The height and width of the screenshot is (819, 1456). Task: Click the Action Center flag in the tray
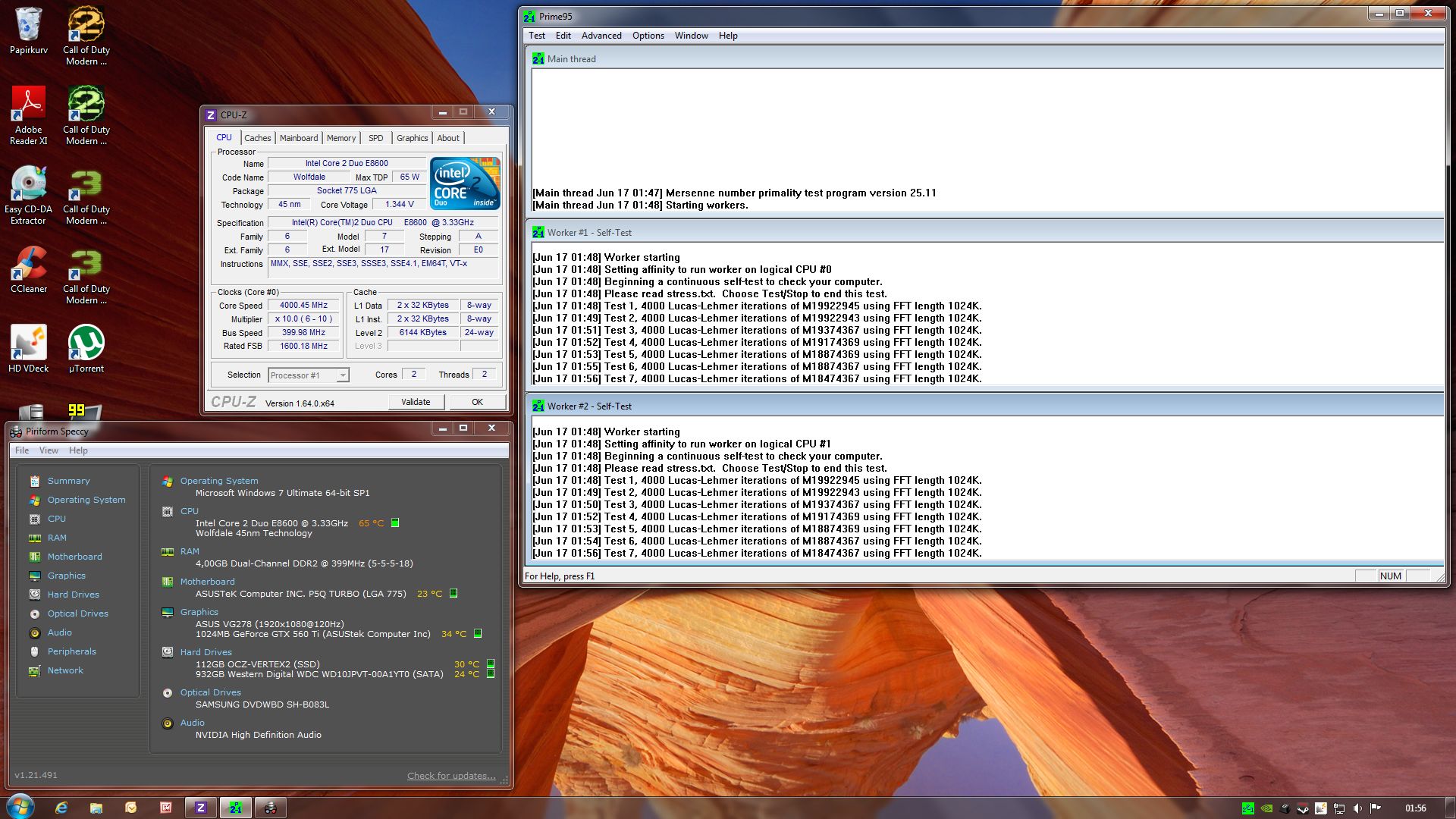[x=1376, y=808]
